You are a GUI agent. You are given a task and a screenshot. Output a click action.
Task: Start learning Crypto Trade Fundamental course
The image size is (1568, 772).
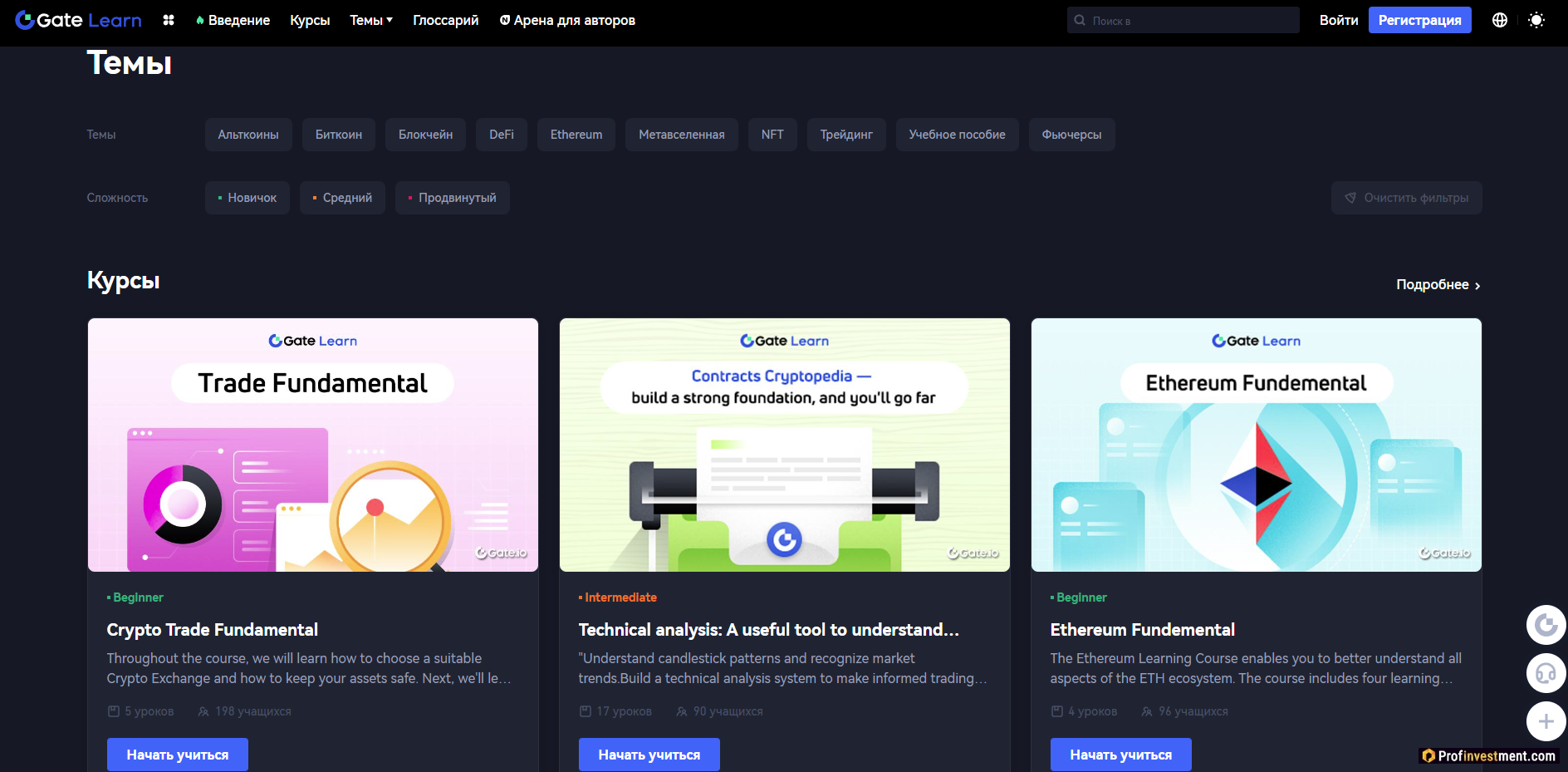click(x=178, y=755)
